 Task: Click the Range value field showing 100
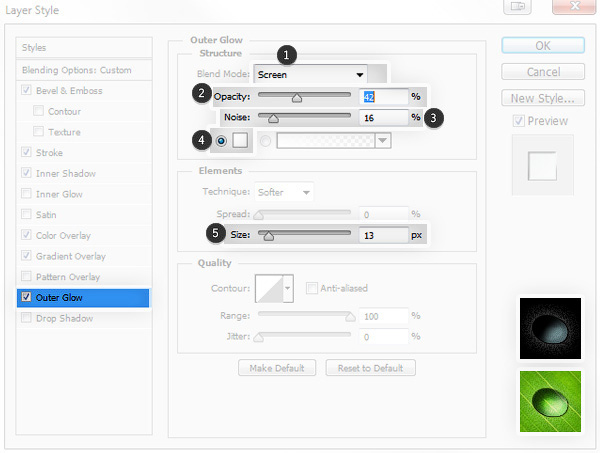click(384, 316)
